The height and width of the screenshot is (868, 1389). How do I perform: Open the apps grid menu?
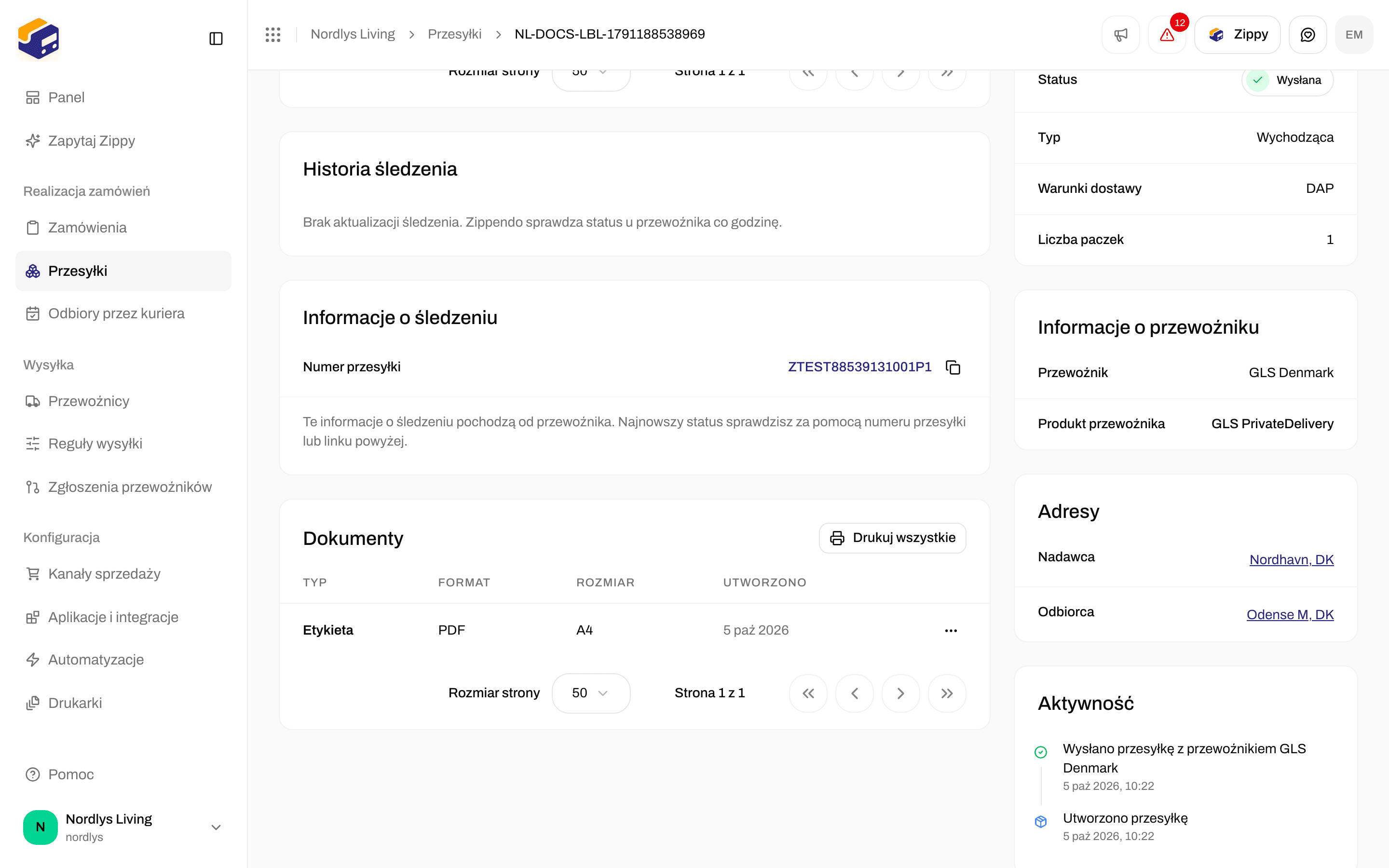point(273,34)
